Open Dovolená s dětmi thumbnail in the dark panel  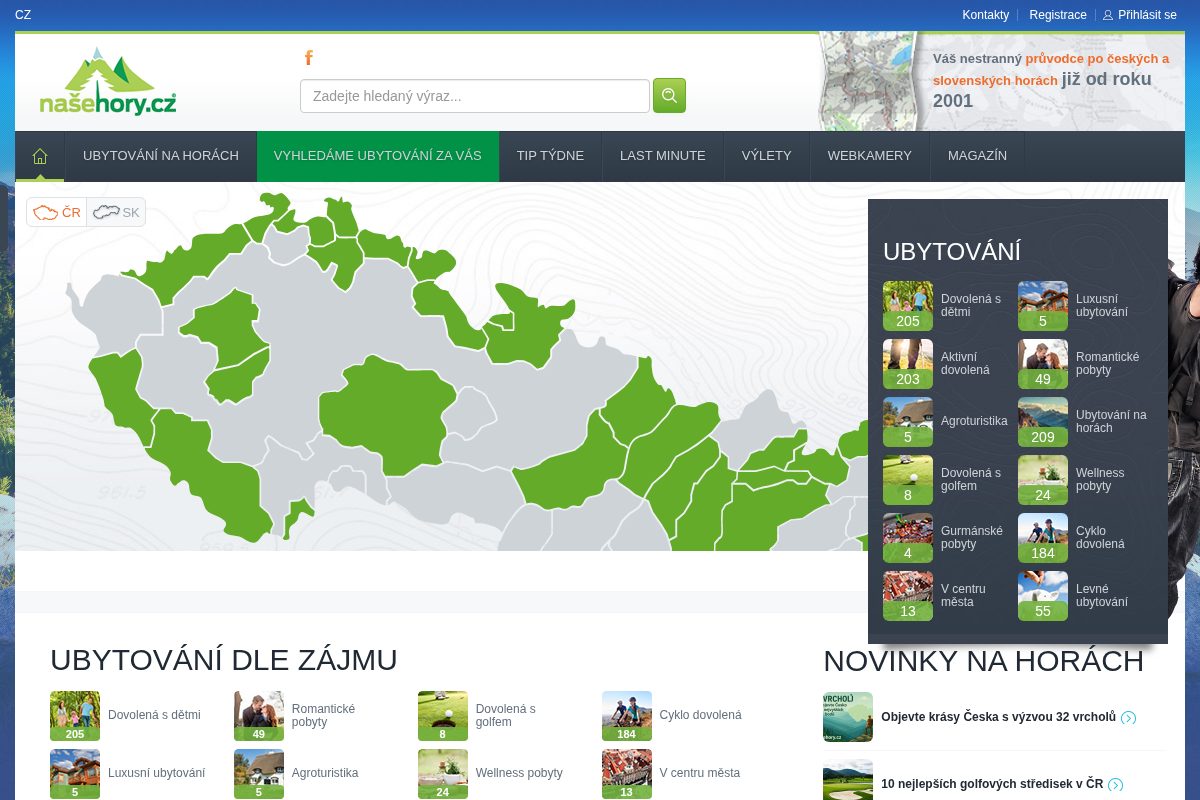[x=908, y=306]
